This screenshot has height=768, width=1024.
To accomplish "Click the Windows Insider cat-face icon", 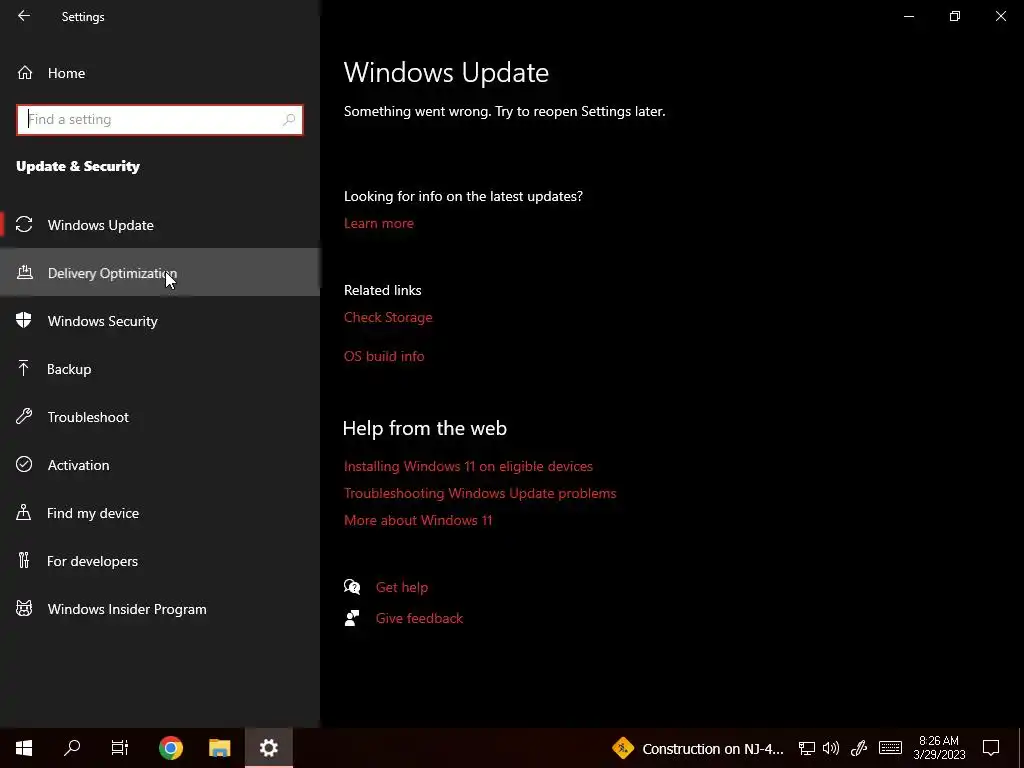I will 24,609.
